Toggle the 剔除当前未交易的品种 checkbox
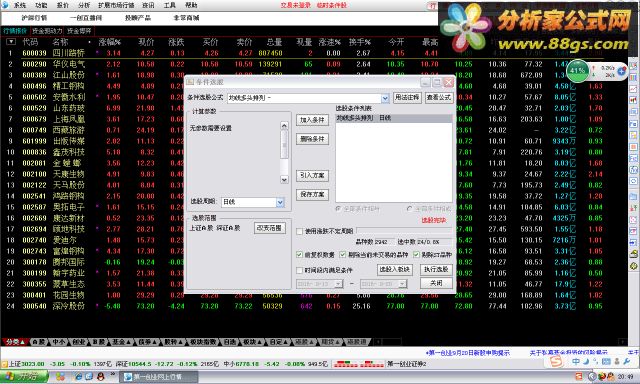The image size is (640, 384). pos(343,255)
